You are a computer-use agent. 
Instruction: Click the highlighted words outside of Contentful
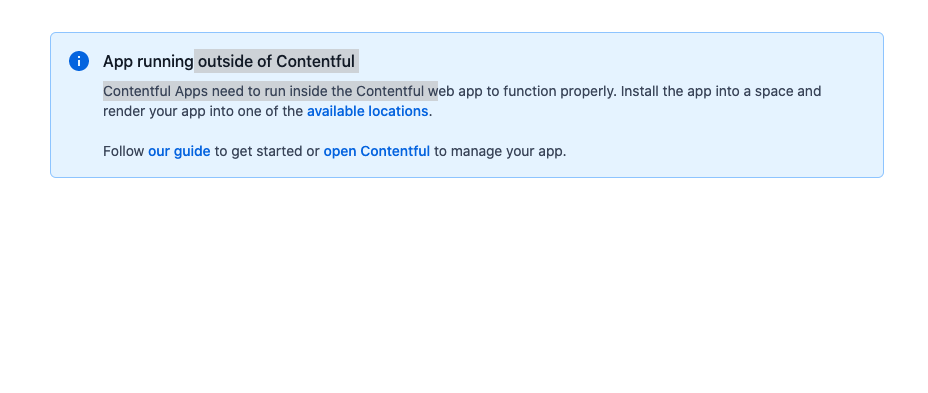tap(276, 62)
